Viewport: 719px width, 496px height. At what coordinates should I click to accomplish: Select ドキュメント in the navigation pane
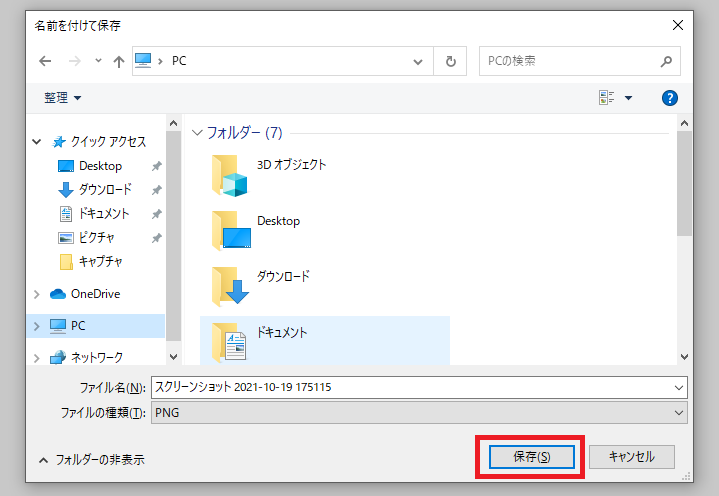104,213
